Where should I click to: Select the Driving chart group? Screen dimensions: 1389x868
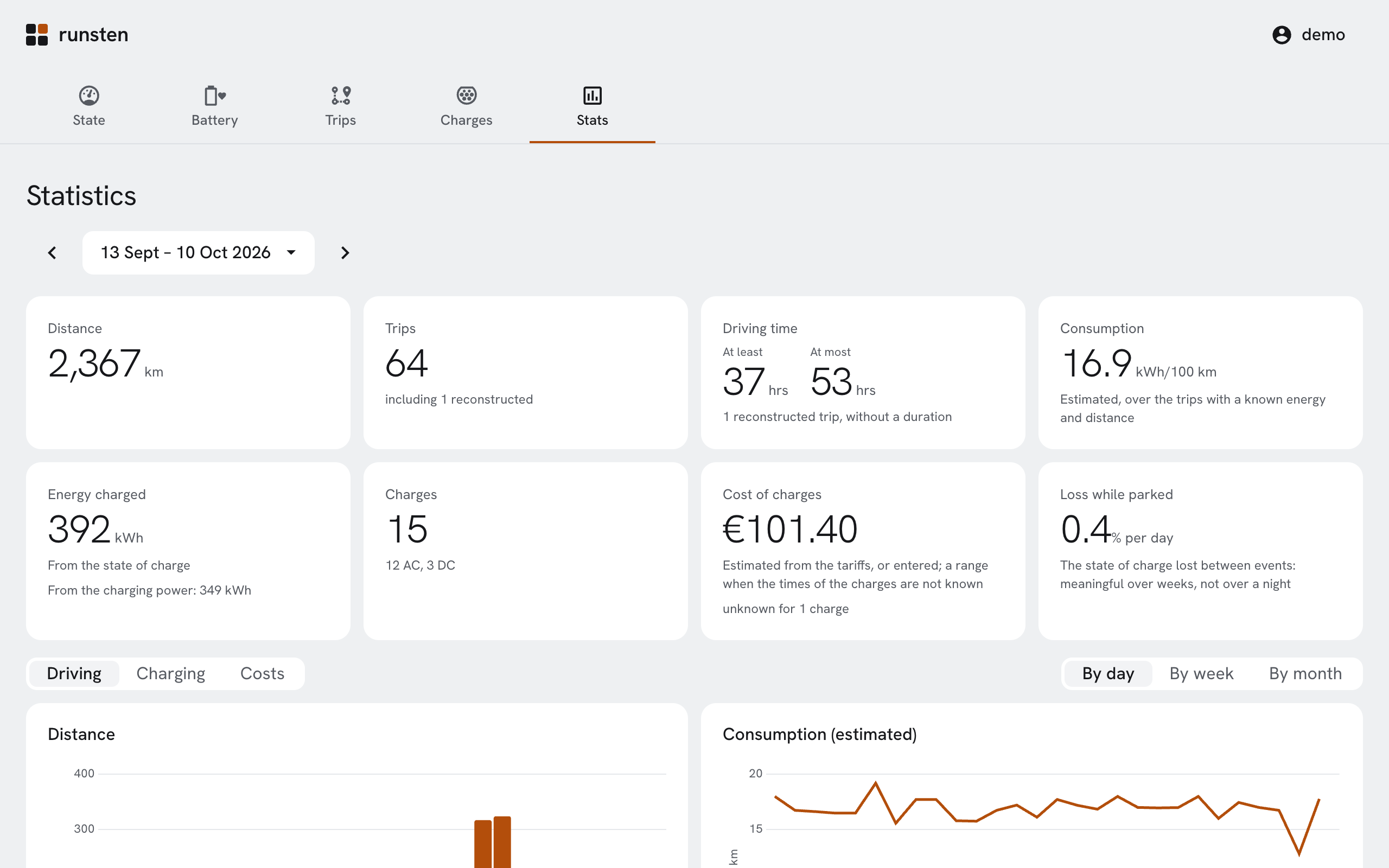(74, 673)
